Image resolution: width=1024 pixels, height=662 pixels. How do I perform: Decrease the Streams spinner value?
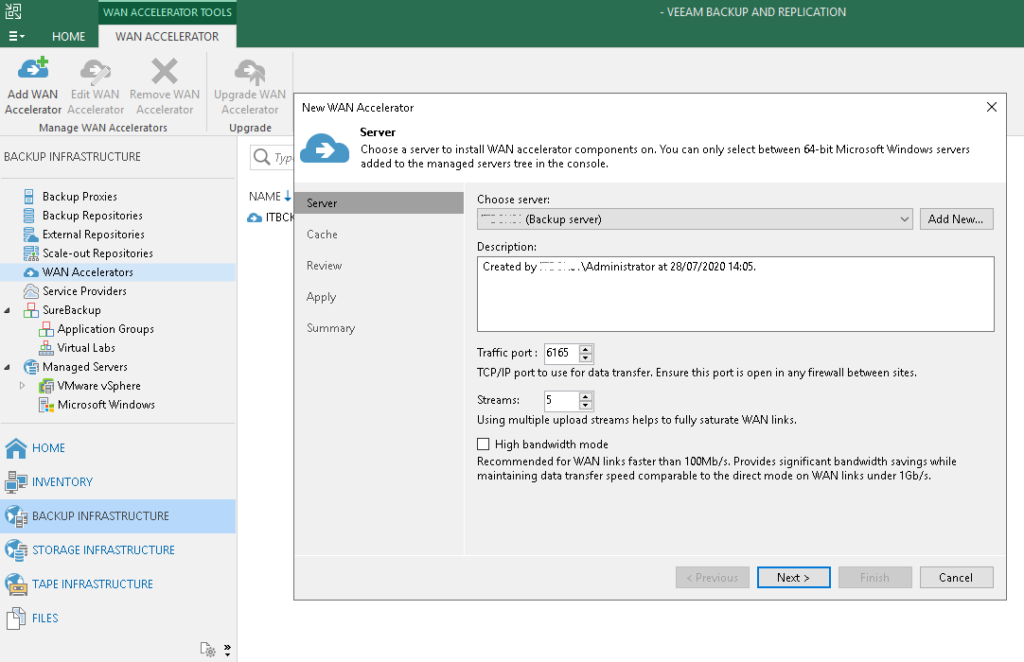586,405
